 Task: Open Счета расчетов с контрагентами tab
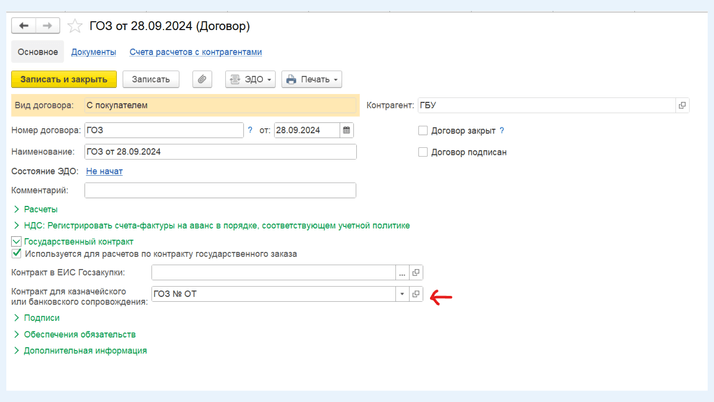point(195,52)
